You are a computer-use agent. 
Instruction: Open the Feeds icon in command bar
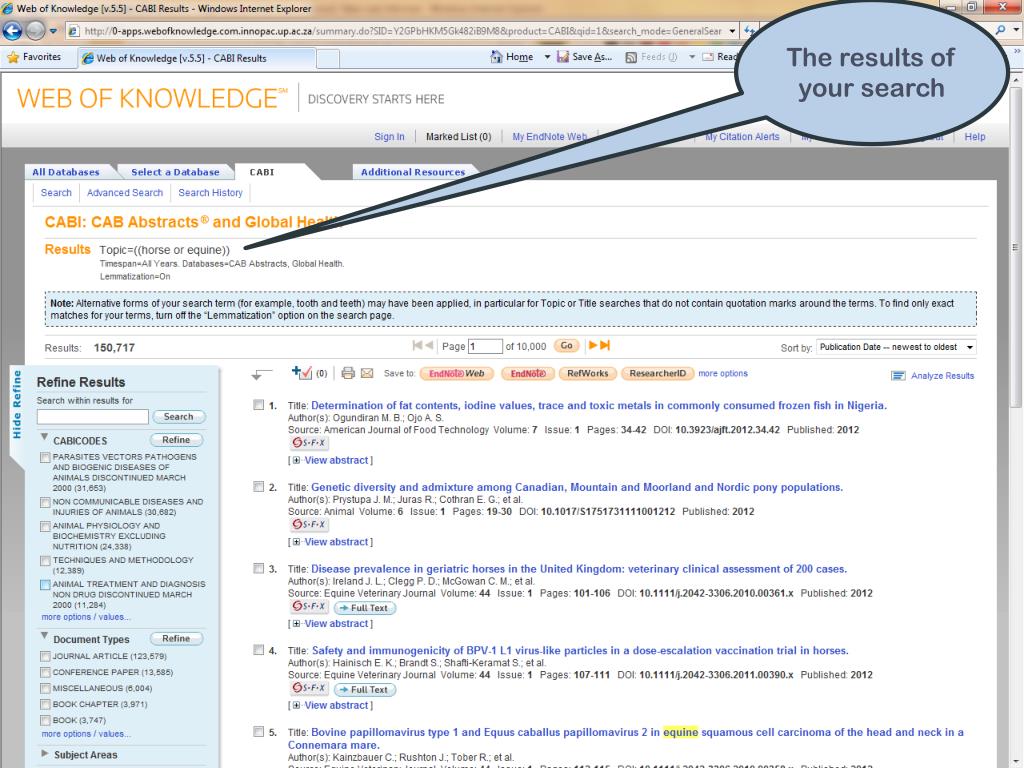tap(631, 57)
